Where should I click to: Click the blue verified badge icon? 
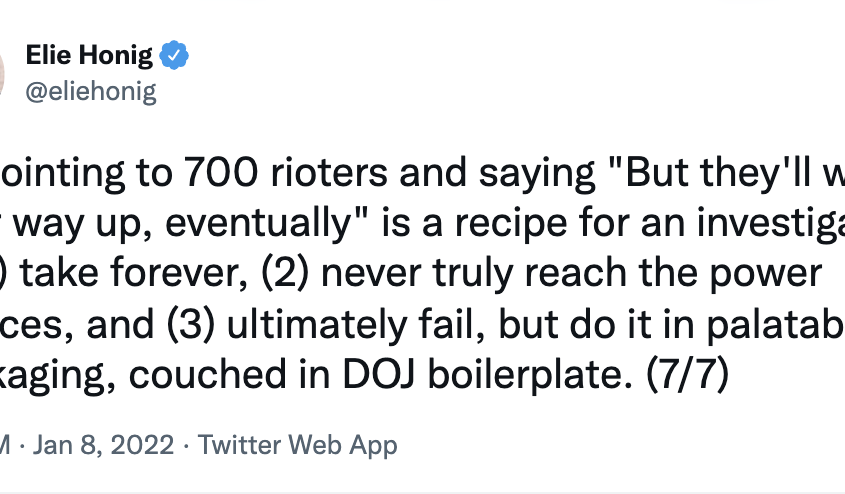(x=174, y=54)
